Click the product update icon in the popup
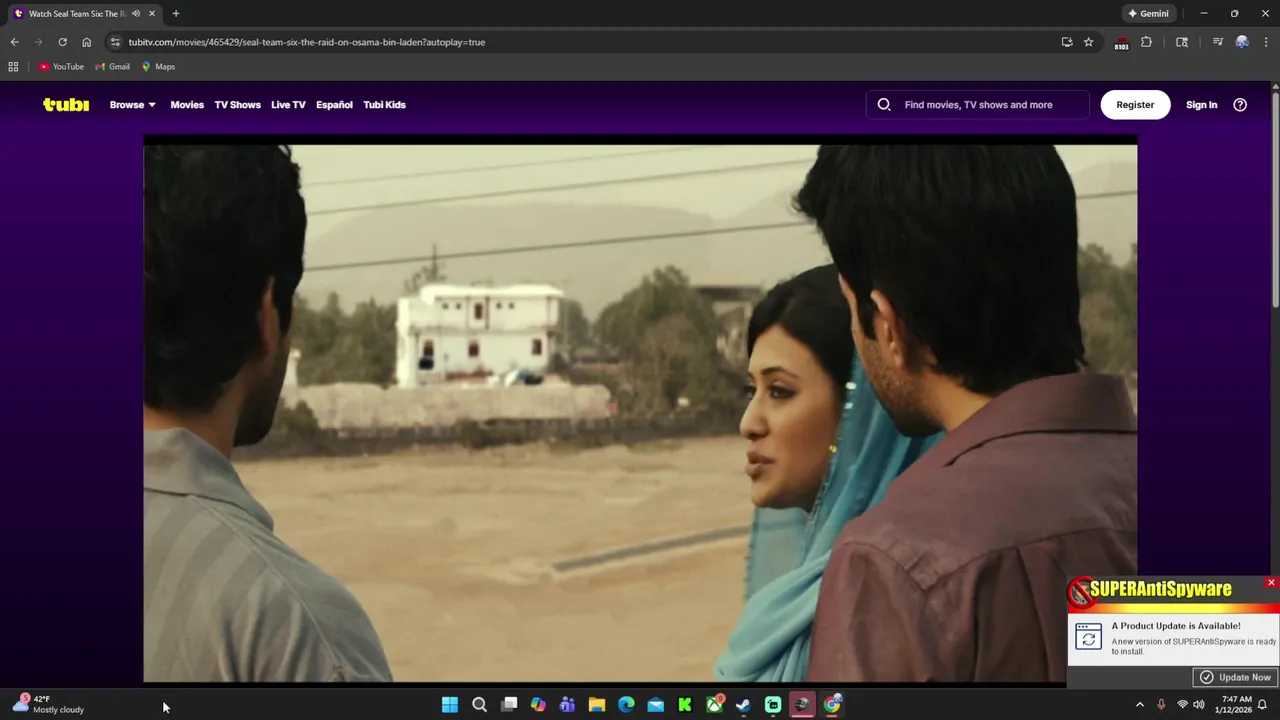Viewport: 1280px width, 720px height. click(1088, 636)
